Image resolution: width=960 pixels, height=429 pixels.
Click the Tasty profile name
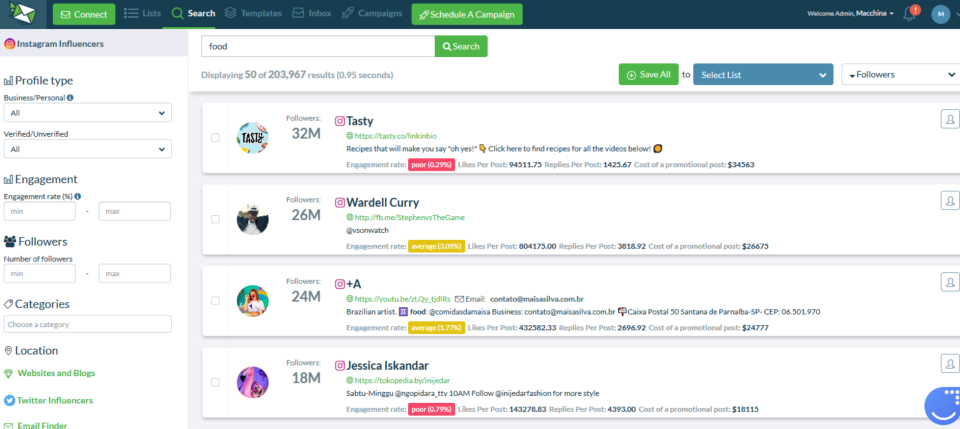click(x=359, y=121)
